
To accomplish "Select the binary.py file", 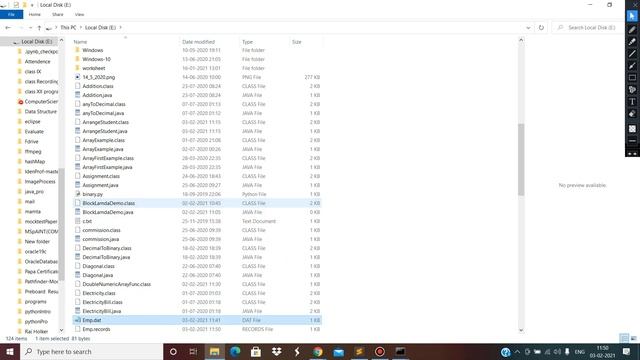I will [x=197, y=194].
